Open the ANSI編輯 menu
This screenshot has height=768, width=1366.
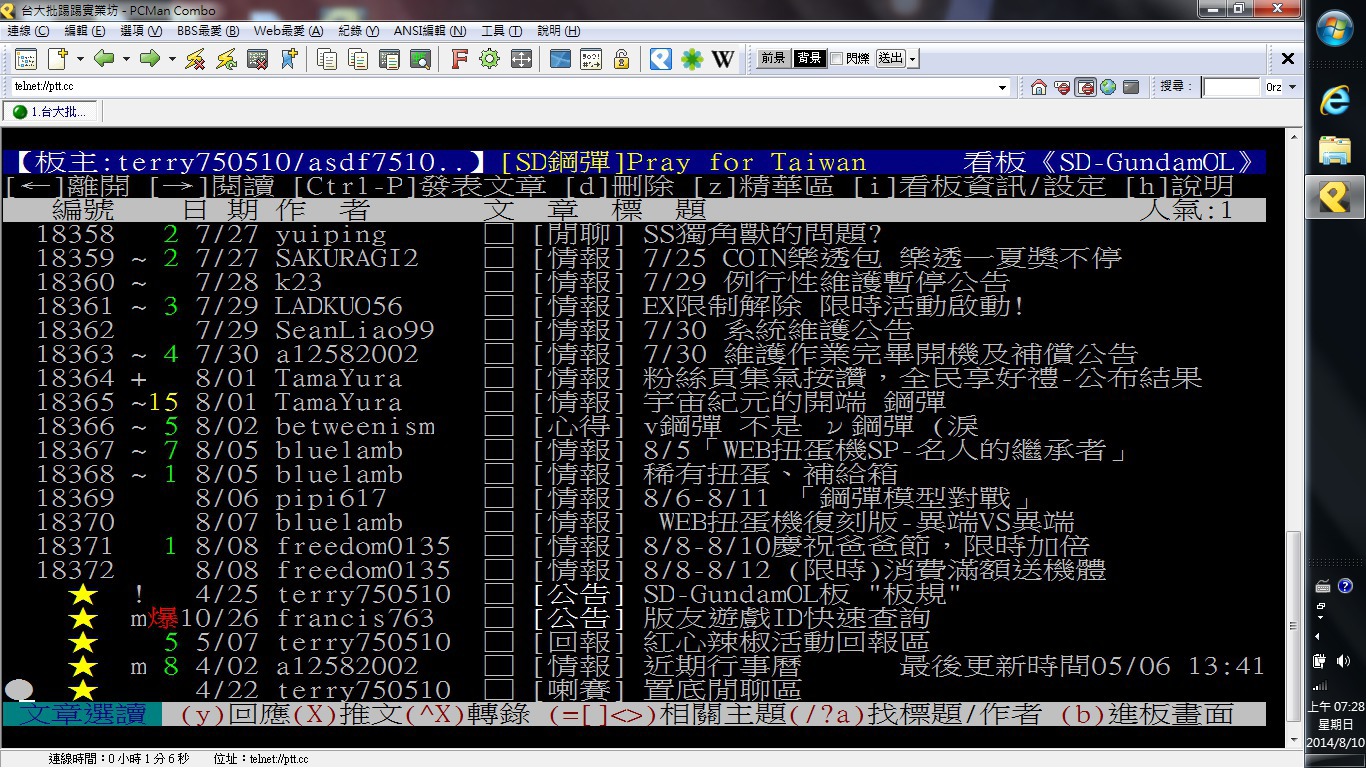coord(430,31)
